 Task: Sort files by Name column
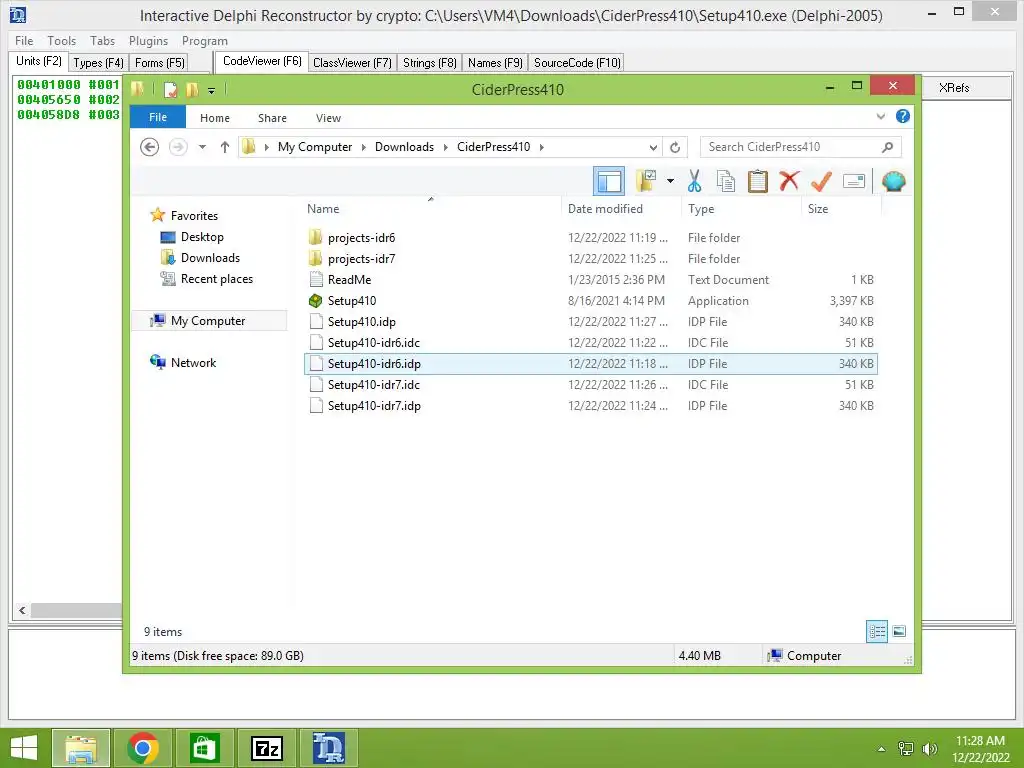point(431,208)
